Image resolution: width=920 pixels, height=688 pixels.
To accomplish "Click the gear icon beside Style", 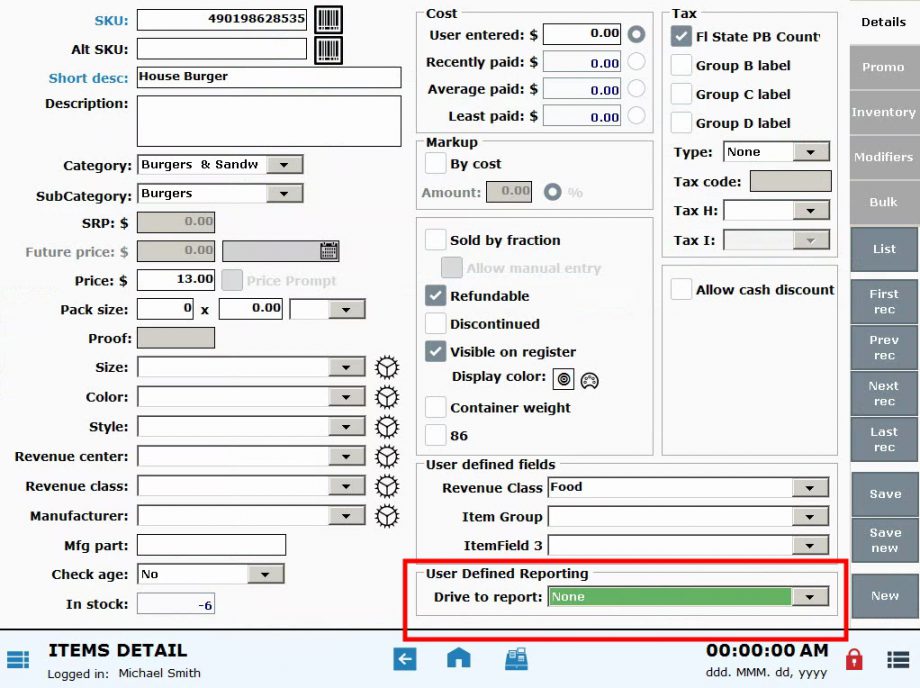I will [x=387, y=427].
